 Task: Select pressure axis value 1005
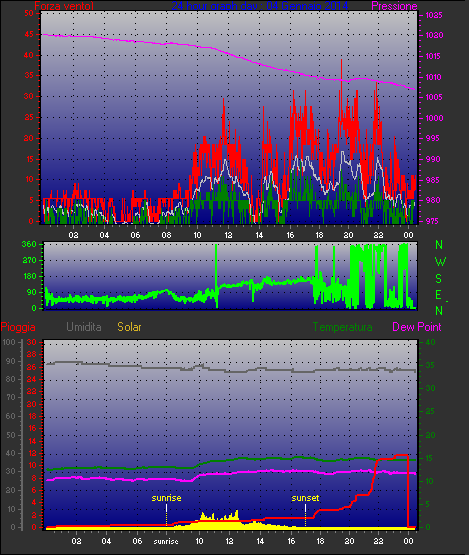(434, 97)
